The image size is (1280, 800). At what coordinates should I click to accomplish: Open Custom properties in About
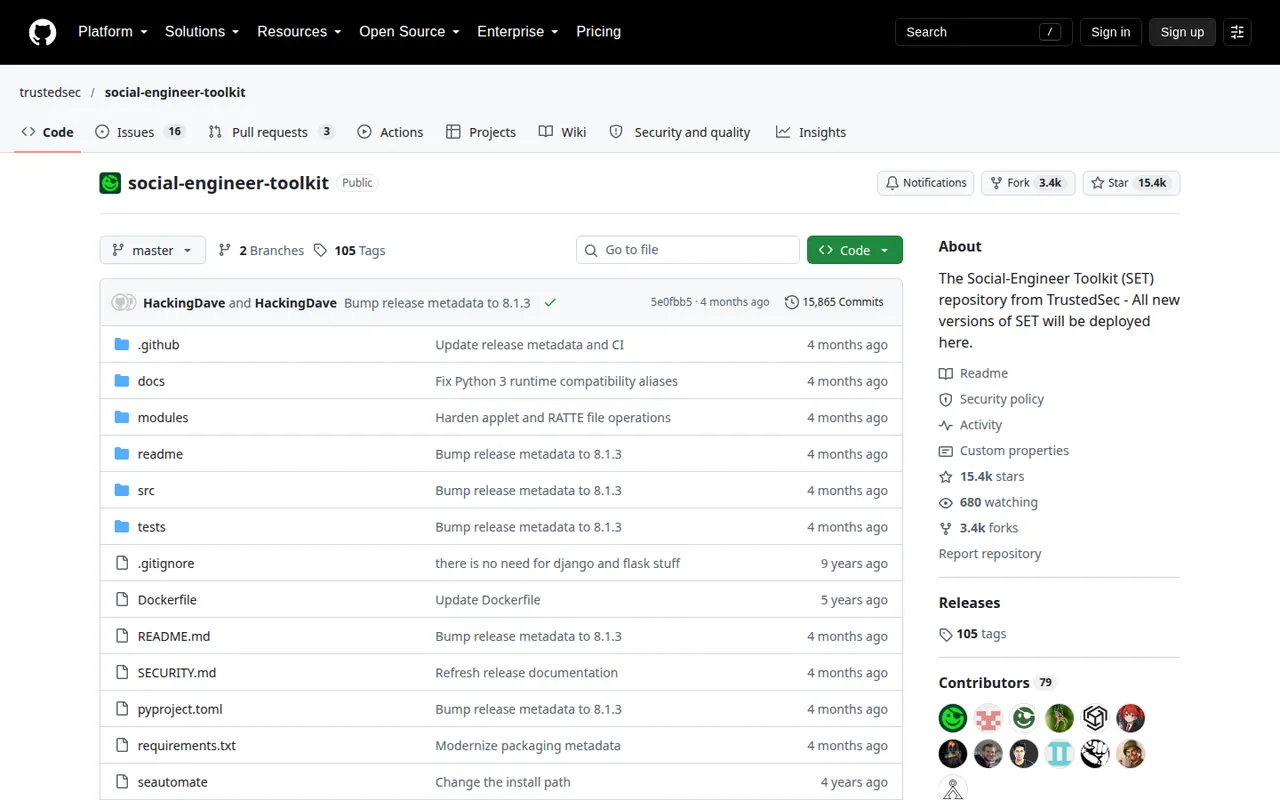point(1004,451)
